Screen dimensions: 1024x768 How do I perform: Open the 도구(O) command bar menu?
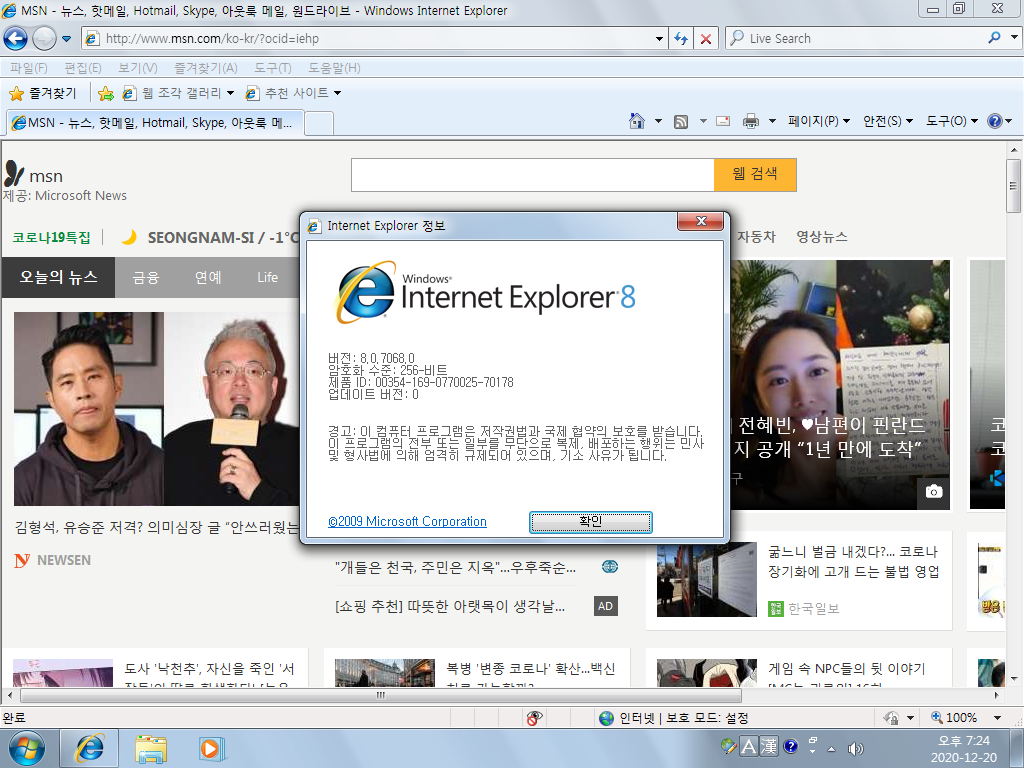[952, 121]
